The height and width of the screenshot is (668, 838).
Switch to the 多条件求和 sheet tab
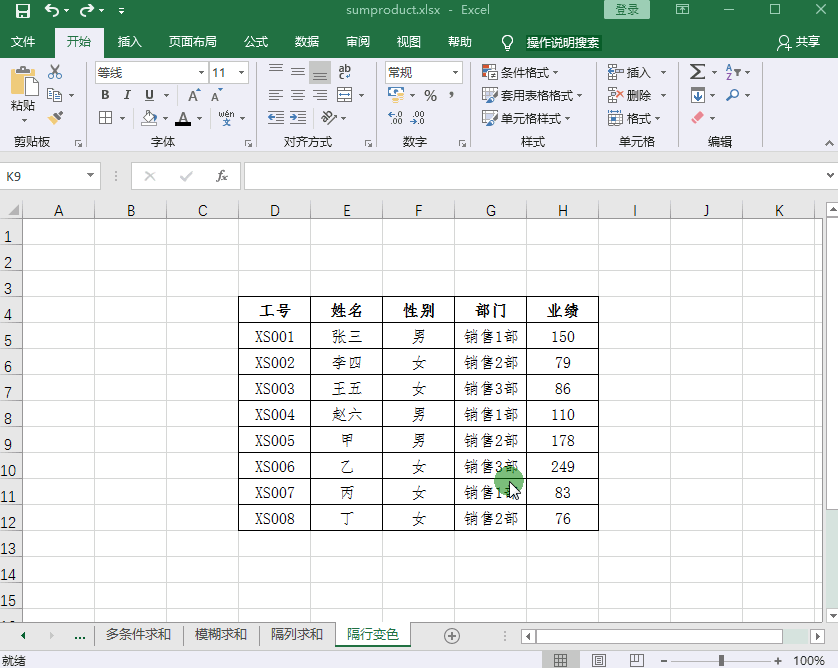tap(138, 634)
